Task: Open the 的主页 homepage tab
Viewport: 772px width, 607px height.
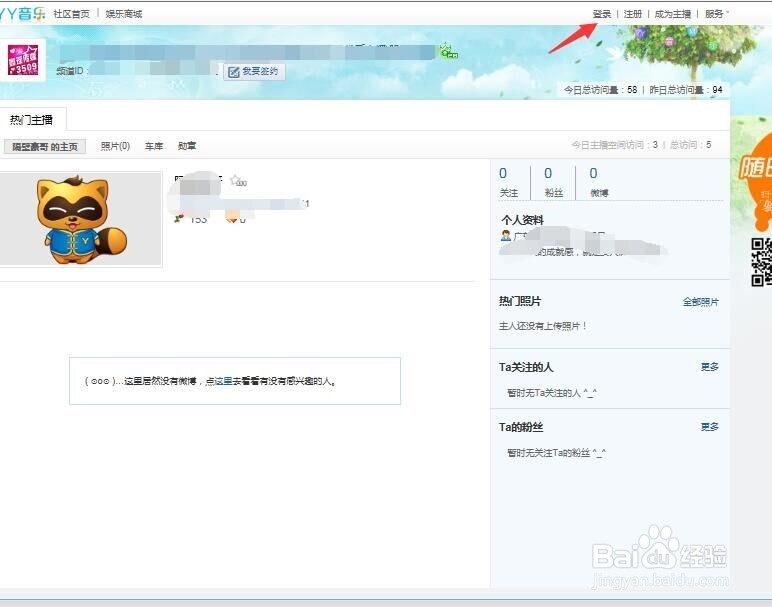Action: click(x=45, y=146)
